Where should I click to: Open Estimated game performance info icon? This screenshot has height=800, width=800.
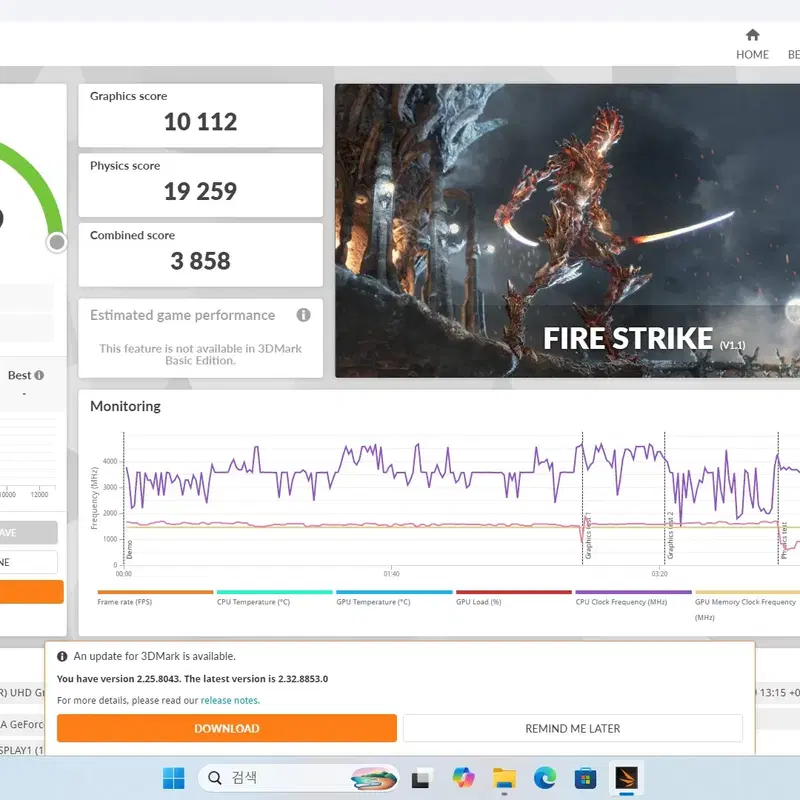click(x=304, y=315)
